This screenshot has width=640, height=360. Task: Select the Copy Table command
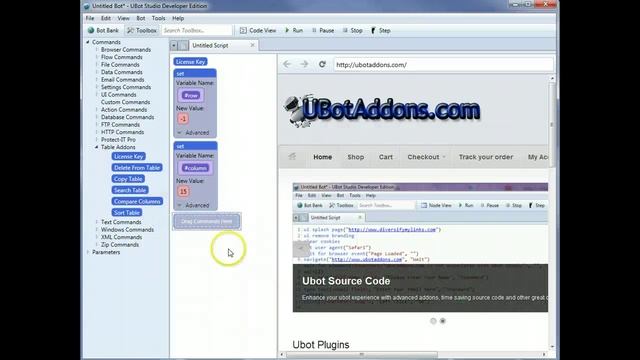coord(128,179)
